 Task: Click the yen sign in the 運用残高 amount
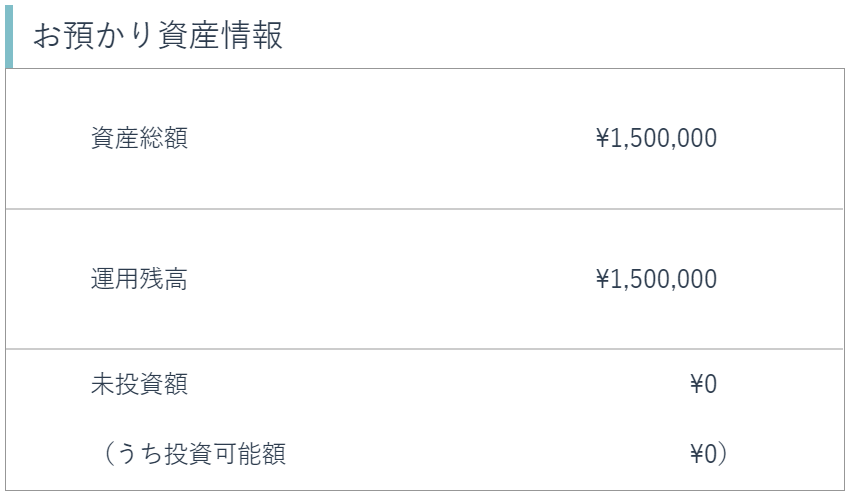[602, 279]
